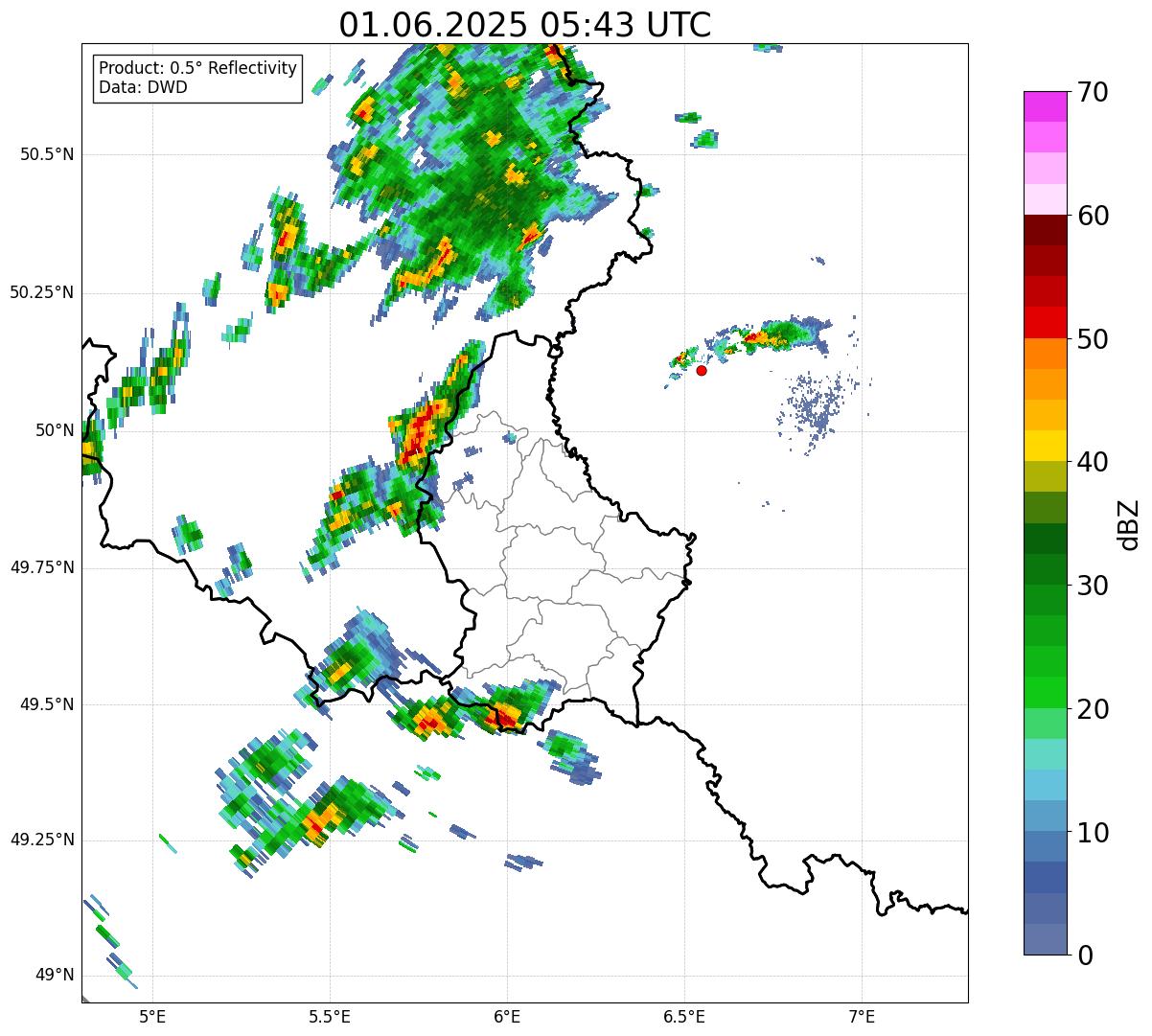The width and height of the screenshot is (1152, 1036).
Task: Click the longitude label 7°E
Action: (x=862, y=1016)
